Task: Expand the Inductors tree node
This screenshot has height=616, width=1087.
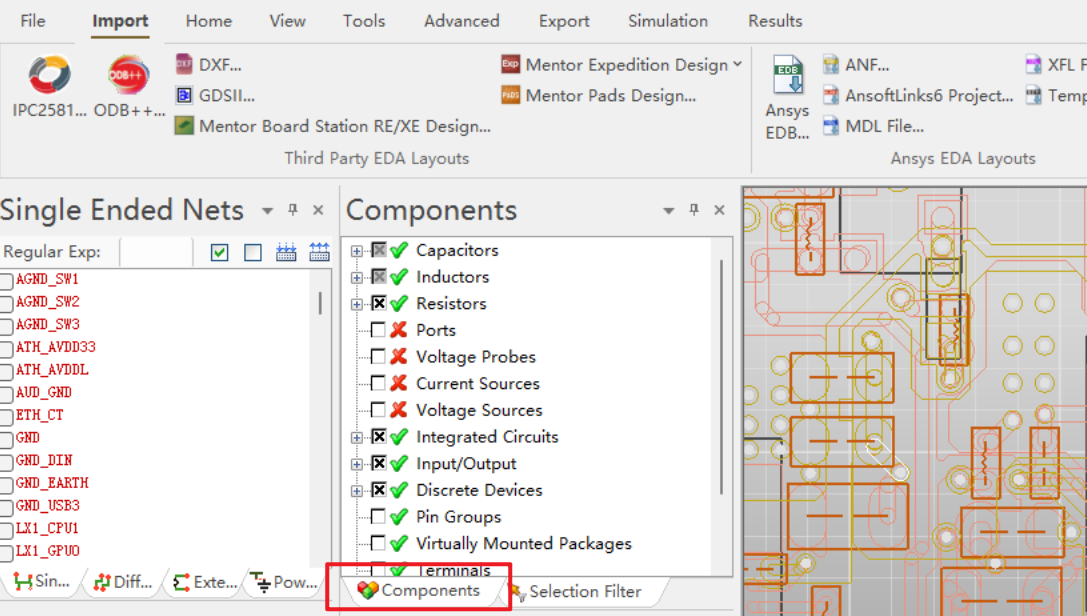Action: pos(356,277)
